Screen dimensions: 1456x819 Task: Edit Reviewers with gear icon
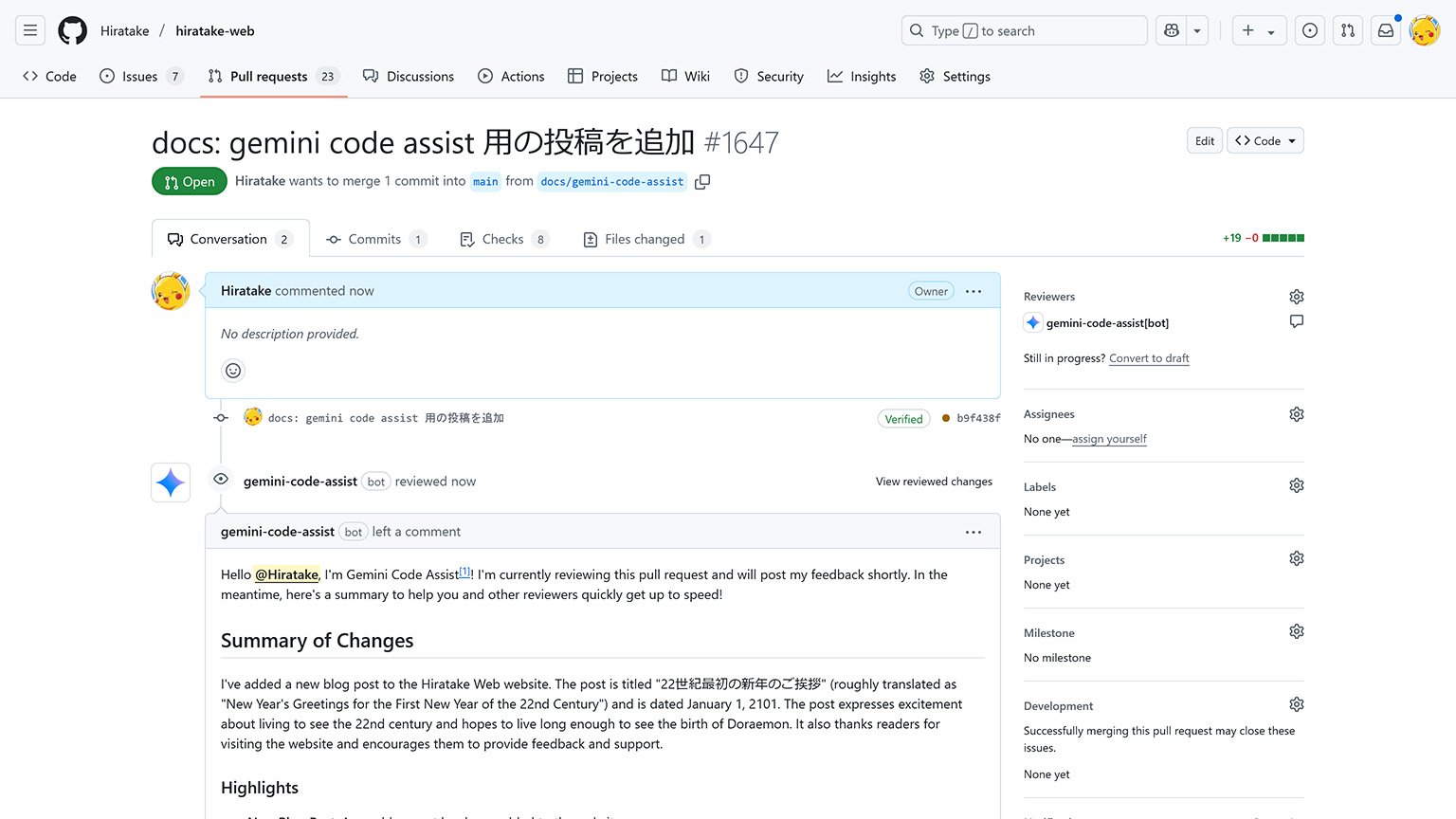[x=1297, y=297]
